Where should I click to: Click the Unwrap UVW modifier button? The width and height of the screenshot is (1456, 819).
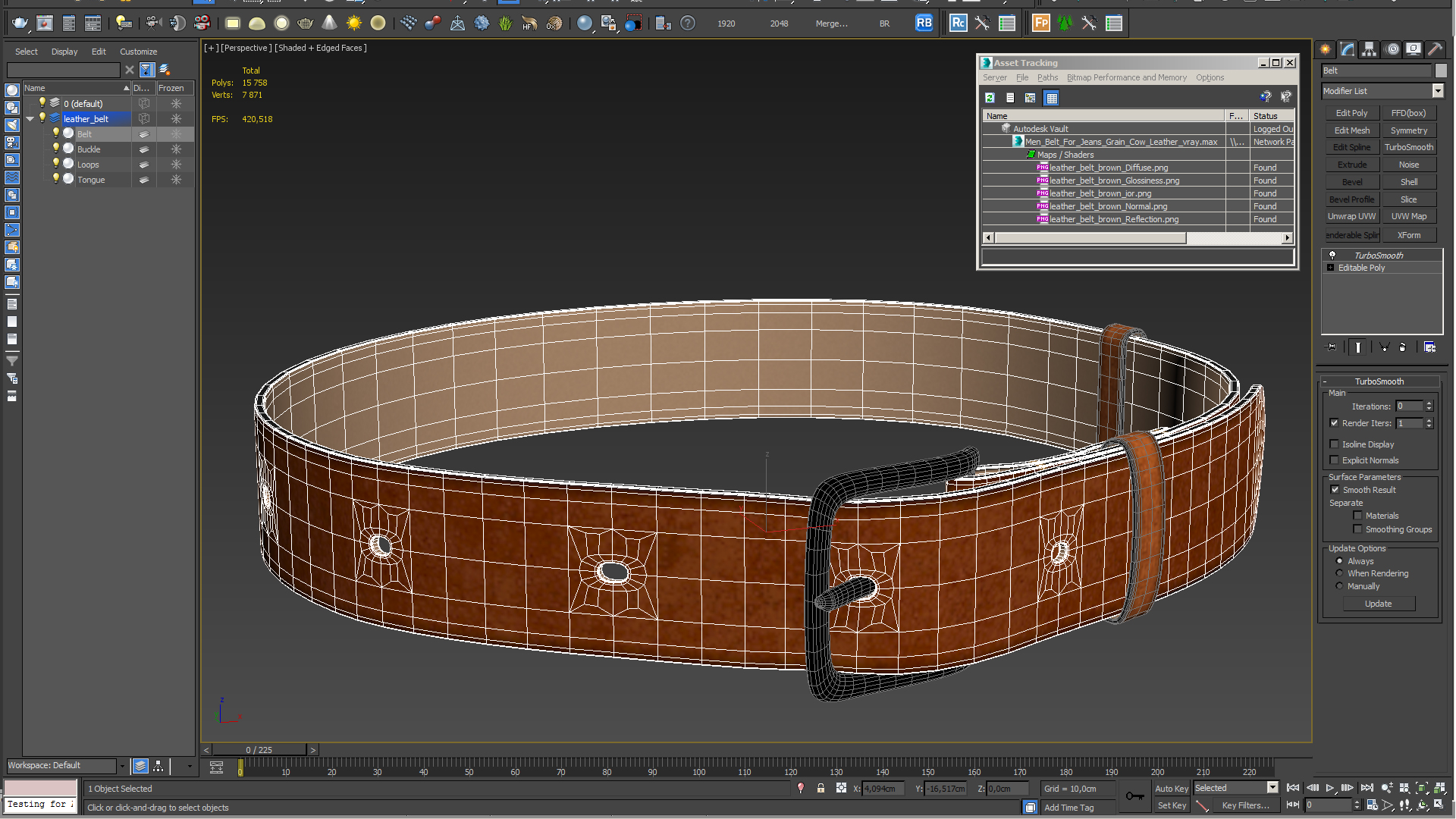(1351, 216)
